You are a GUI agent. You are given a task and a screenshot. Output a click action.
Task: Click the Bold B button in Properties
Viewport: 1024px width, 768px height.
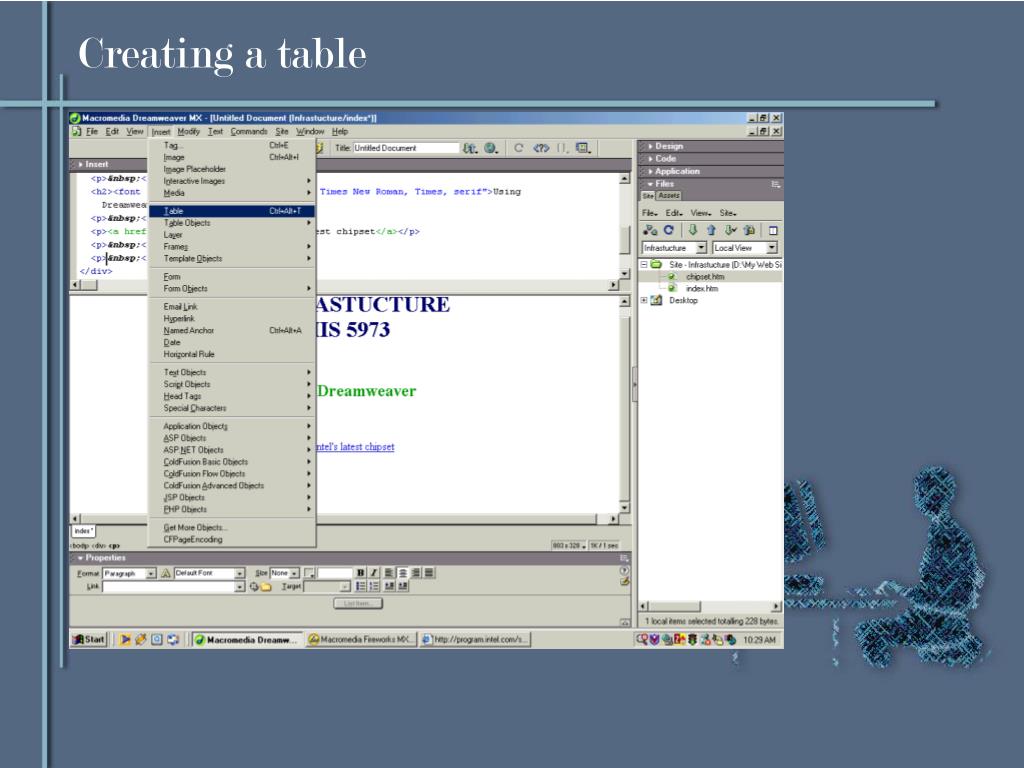point(360,573)
